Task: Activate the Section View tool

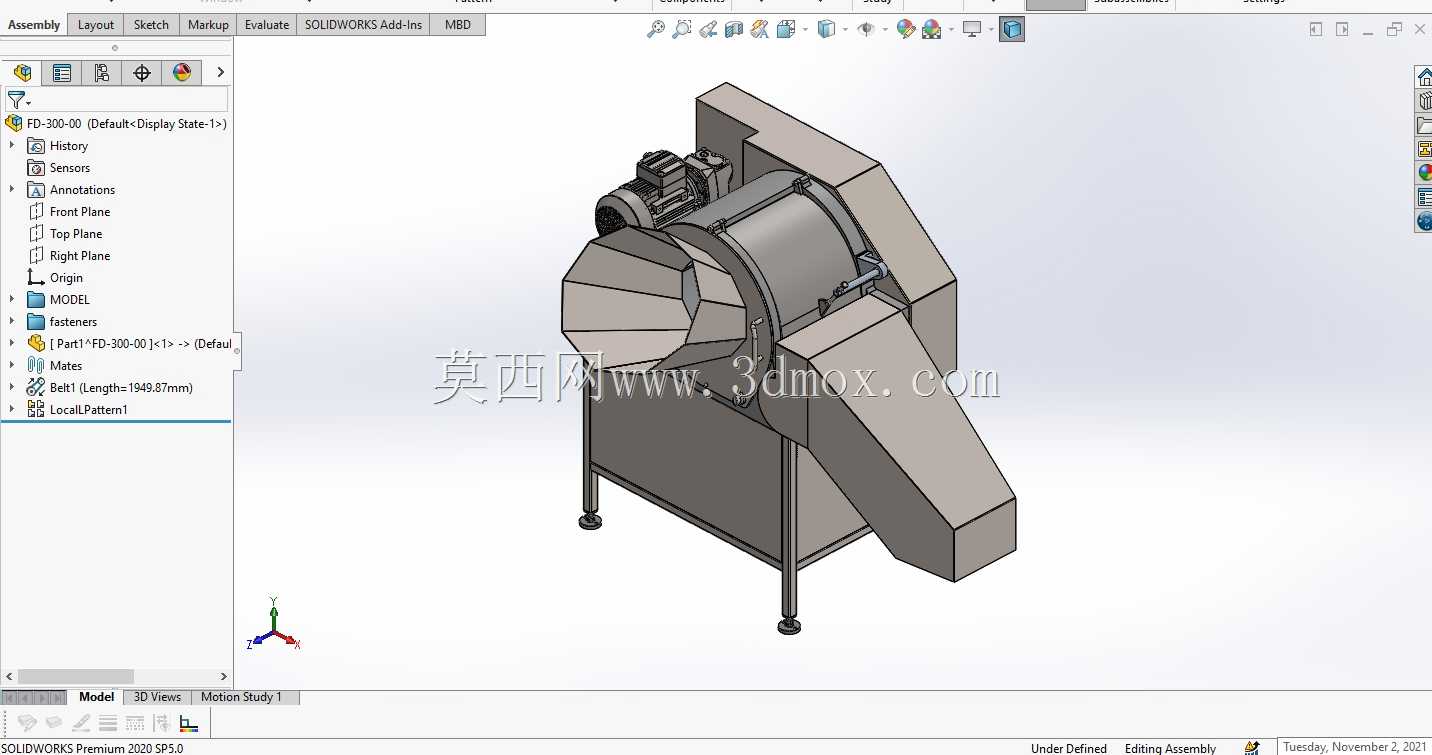Action: pos(734,30)
